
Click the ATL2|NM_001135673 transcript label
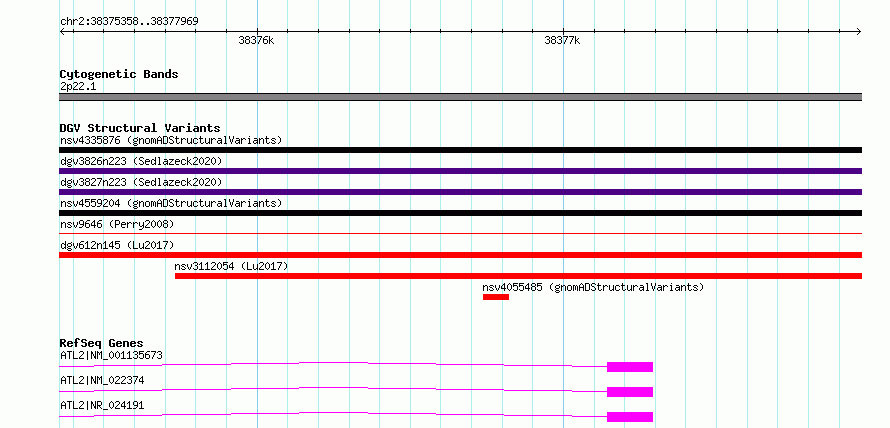tap(111, 355)
